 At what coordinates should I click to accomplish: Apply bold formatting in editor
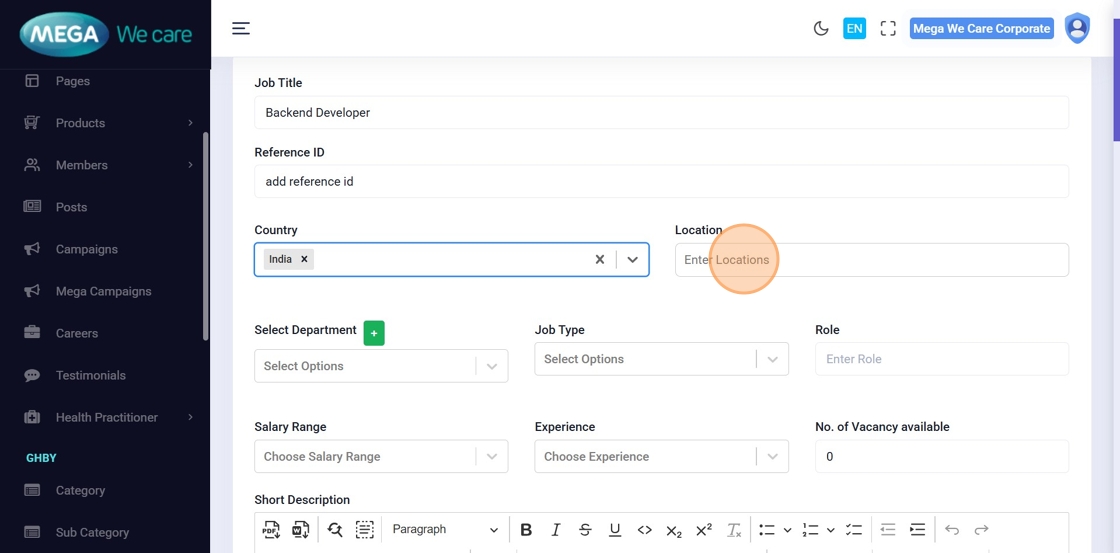coord(526,530)
